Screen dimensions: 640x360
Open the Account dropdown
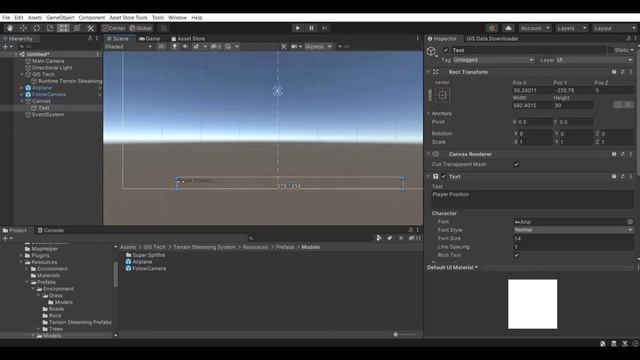535,28
